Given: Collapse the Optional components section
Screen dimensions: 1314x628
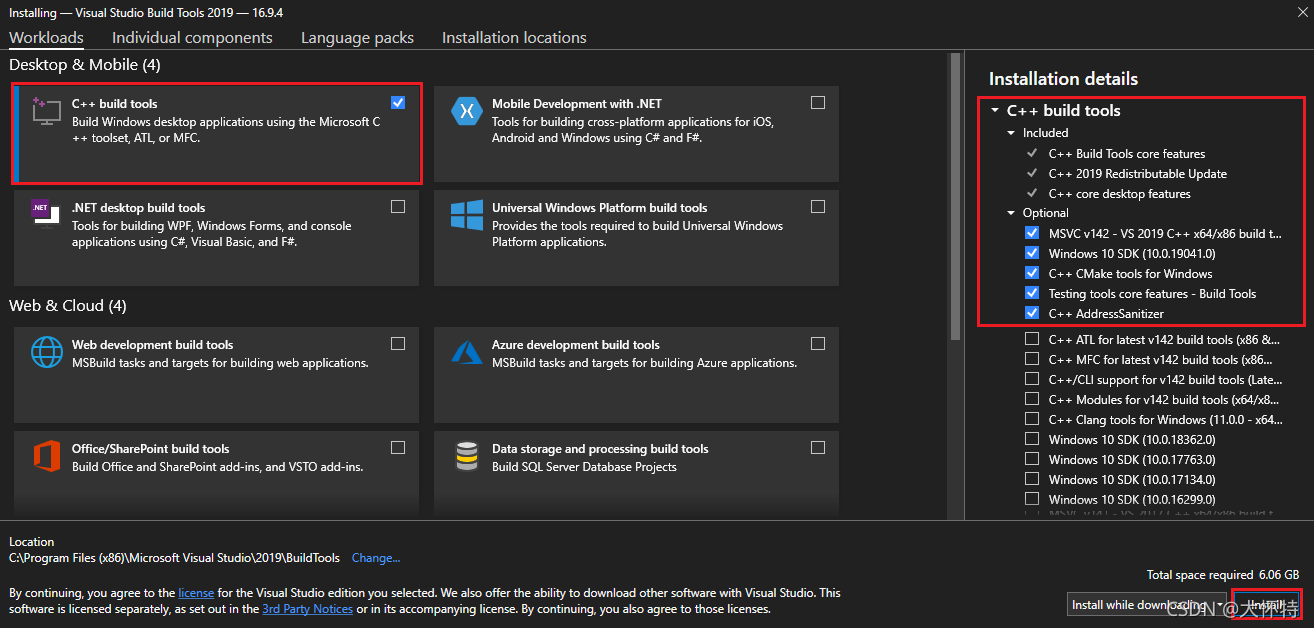Looking at the screenshot, I should point(1011,213).
